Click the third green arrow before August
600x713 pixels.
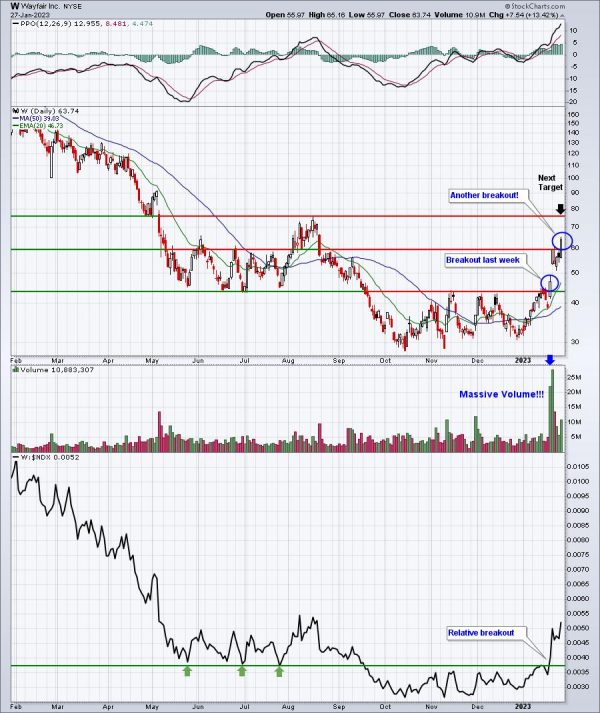[x=279, y=671]
